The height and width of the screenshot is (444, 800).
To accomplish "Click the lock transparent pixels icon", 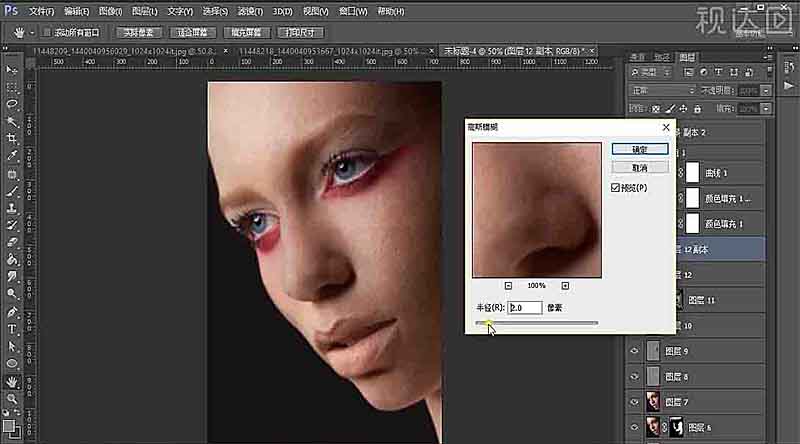I will 656,109.
